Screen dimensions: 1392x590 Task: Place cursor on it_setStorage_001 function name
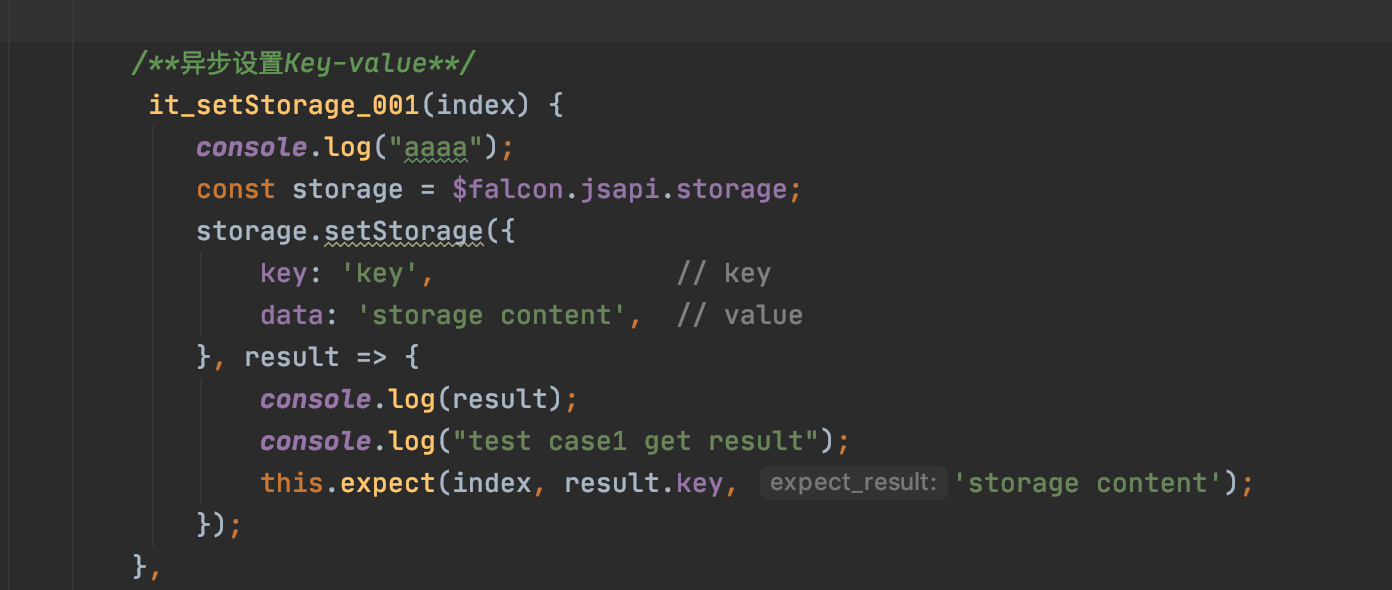coord(284,105)
